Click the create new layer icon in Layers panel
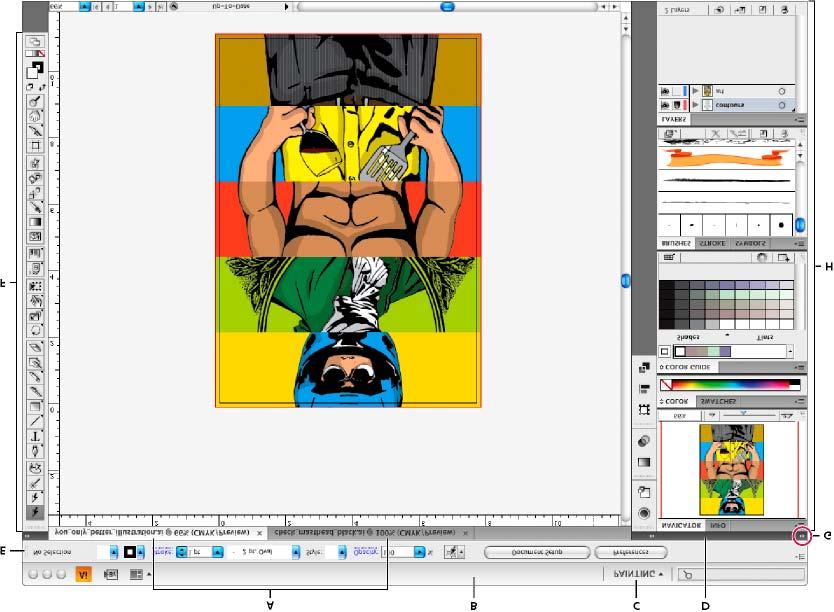Screen dimensions: 834x612 click(x=763, y=10)
